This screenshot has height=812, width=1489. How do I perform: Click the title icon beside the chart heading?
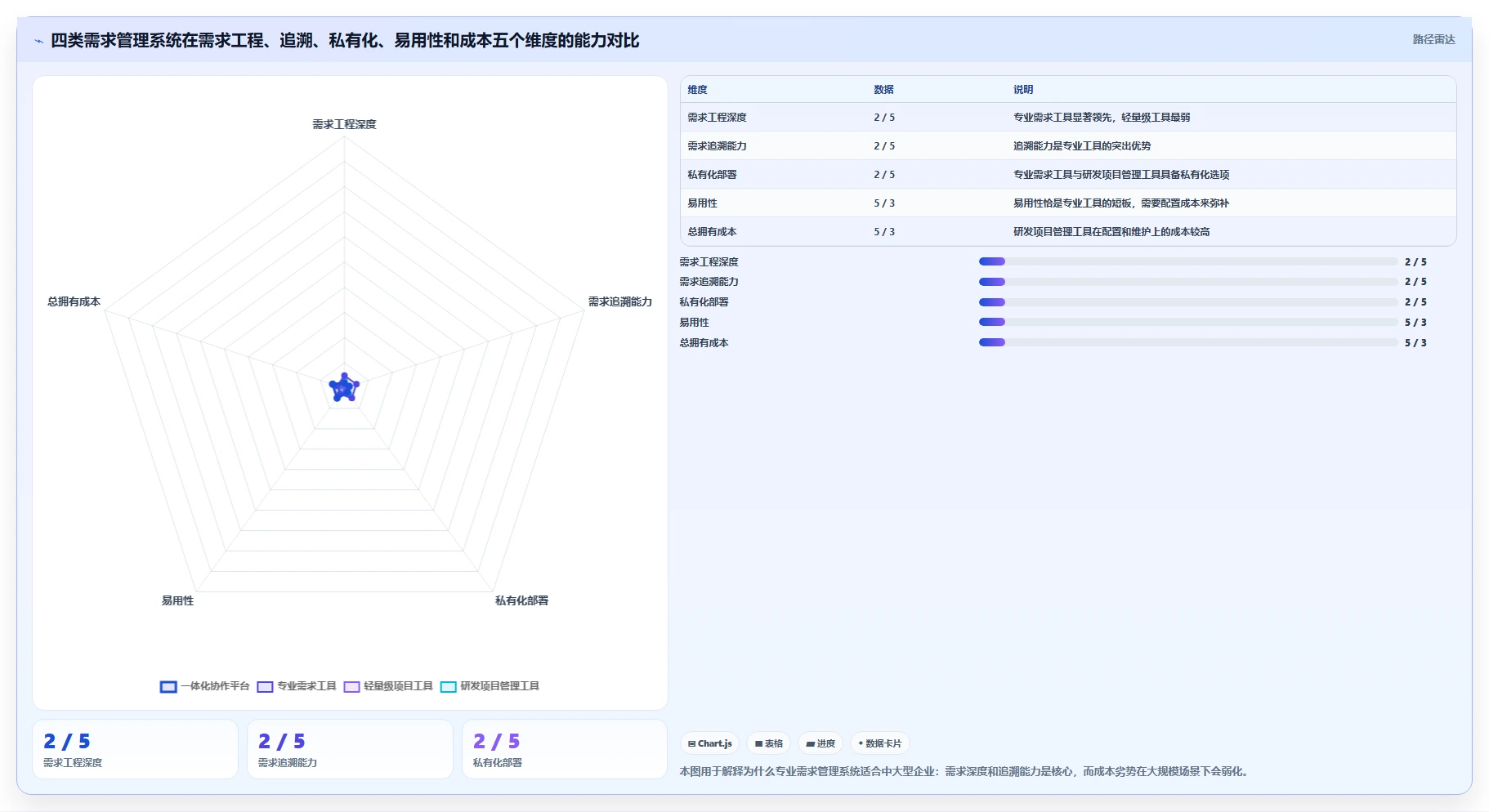[x=38, y=41]
